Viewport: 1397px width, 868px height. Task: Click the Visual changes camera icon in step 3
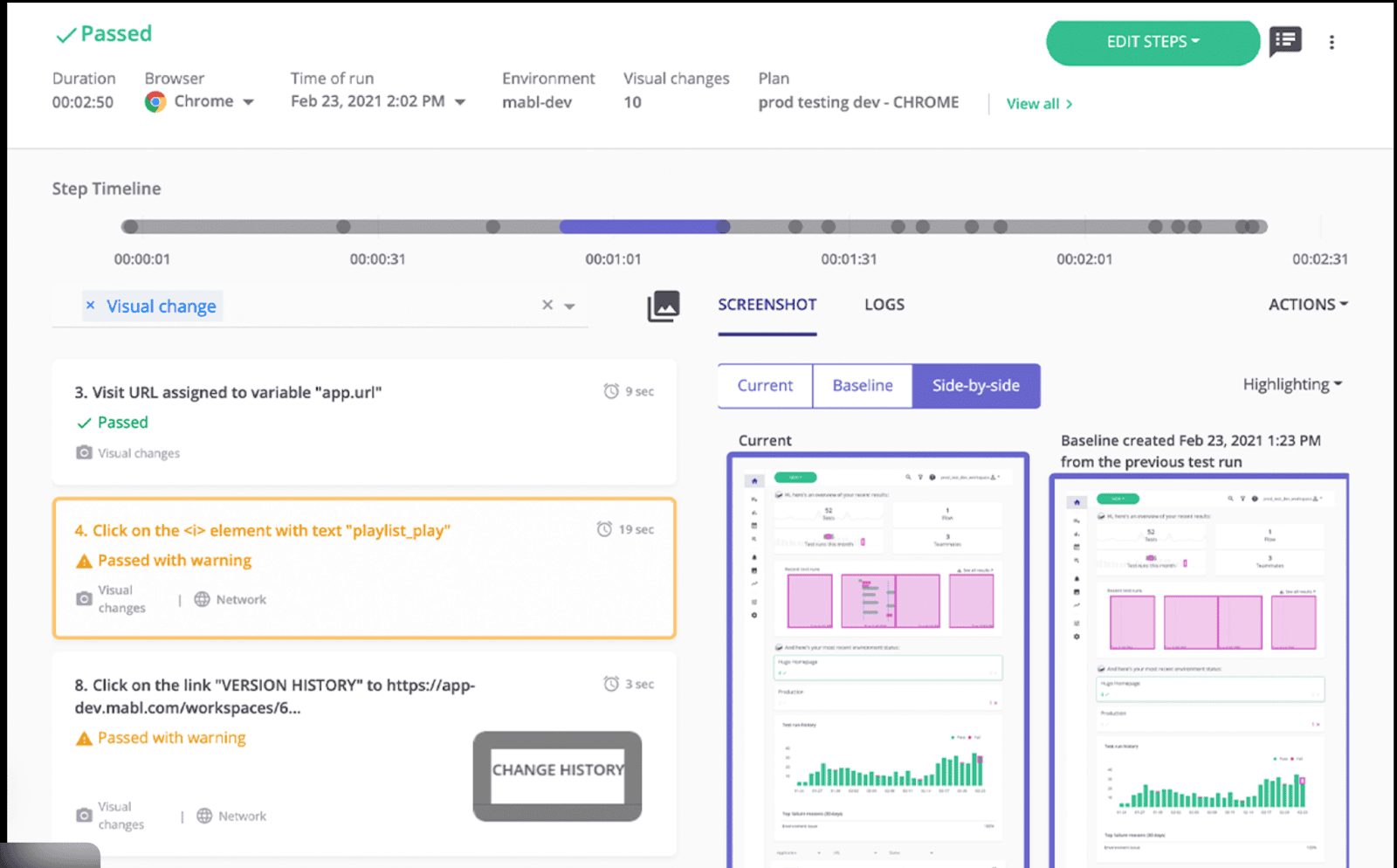[x=84, y=453]
